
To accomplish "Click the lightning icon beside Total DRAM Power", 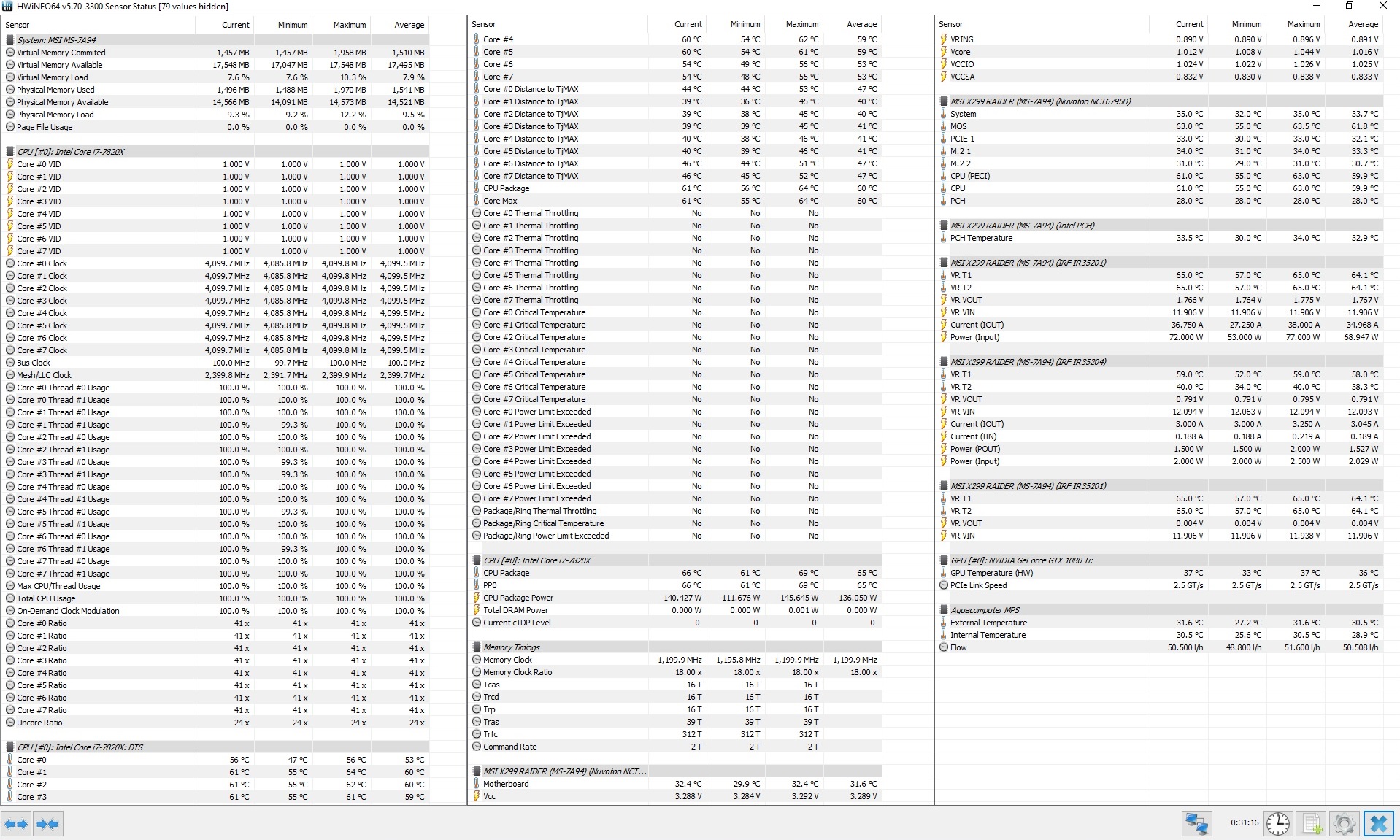I will [x=477, y=610].
